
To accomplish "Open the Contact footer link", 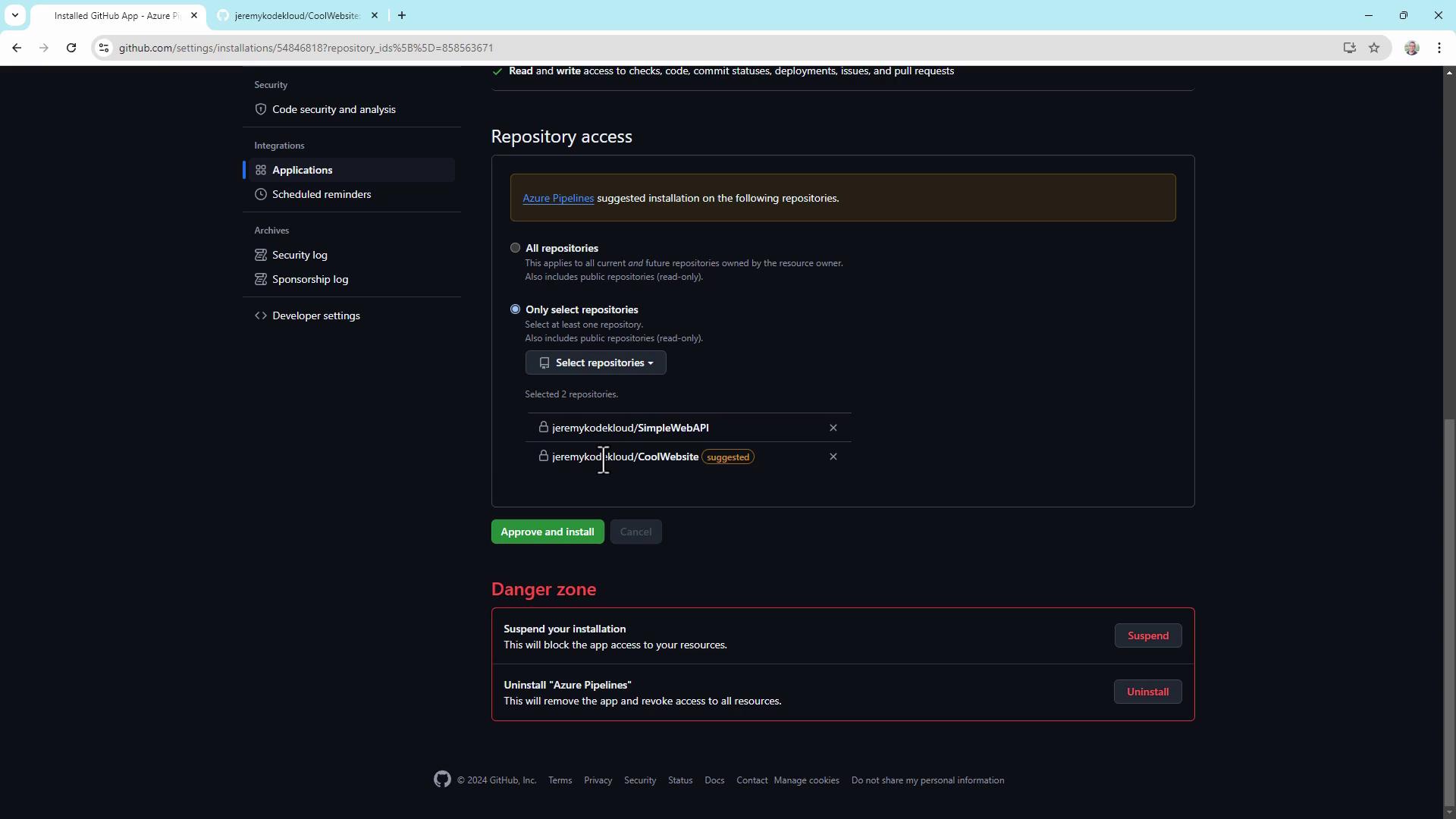I will coord(752,780).
